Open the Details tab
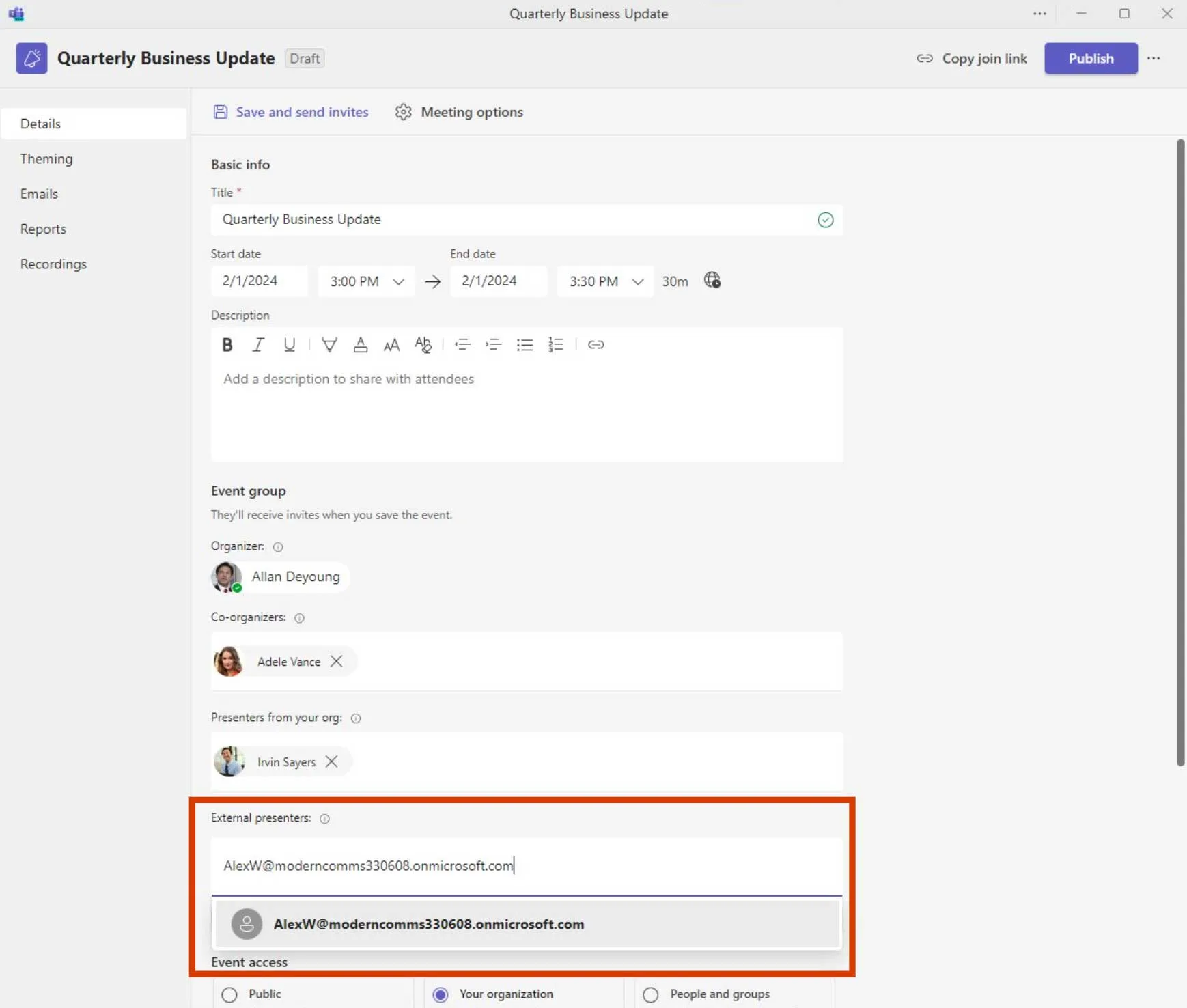The width and height of the screenshot is (1187, 1008). click(94, 124)
